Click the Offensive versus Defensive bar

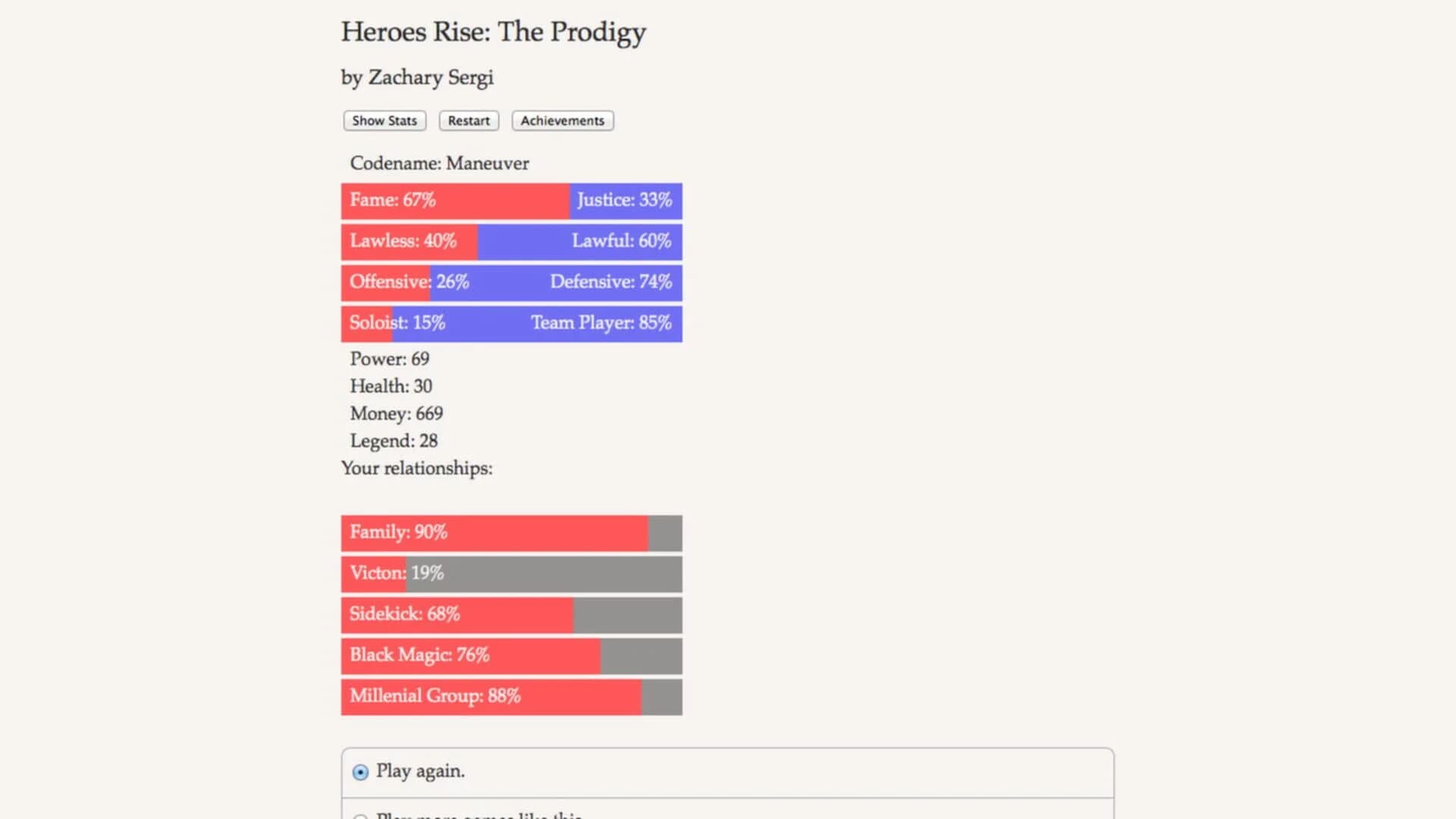coord(511,282)
